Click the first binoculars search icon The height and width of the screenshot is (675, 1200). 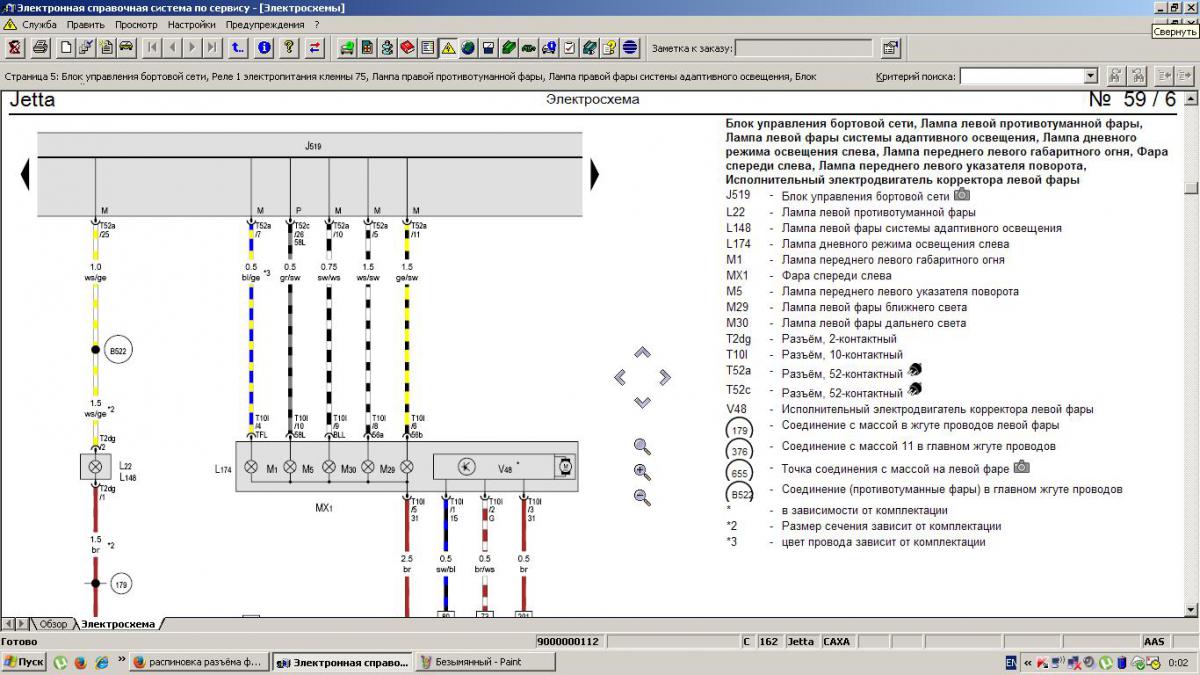point(1115,76)
